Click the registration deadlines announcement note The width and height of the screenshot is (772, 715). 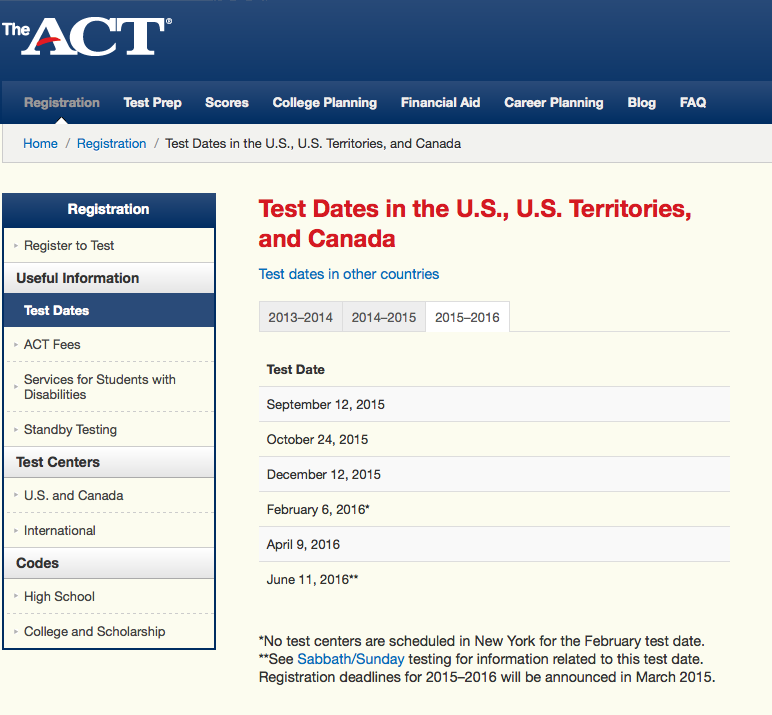pos(487,677)
